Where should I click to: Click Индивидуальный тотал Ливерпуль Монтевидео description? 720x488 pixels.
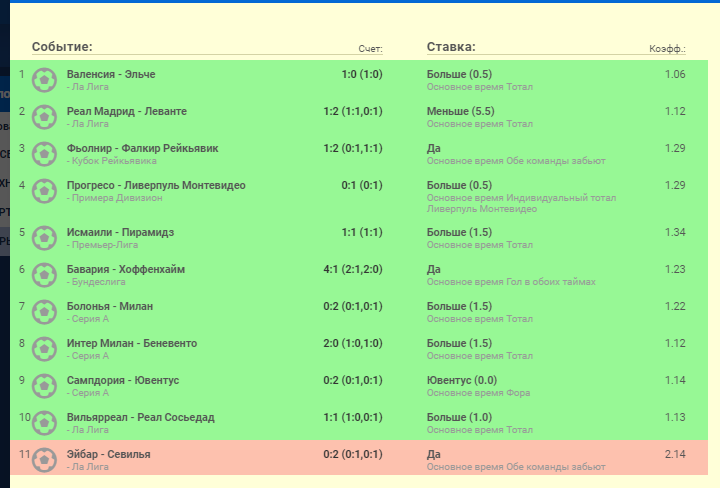tap(521, 203)
